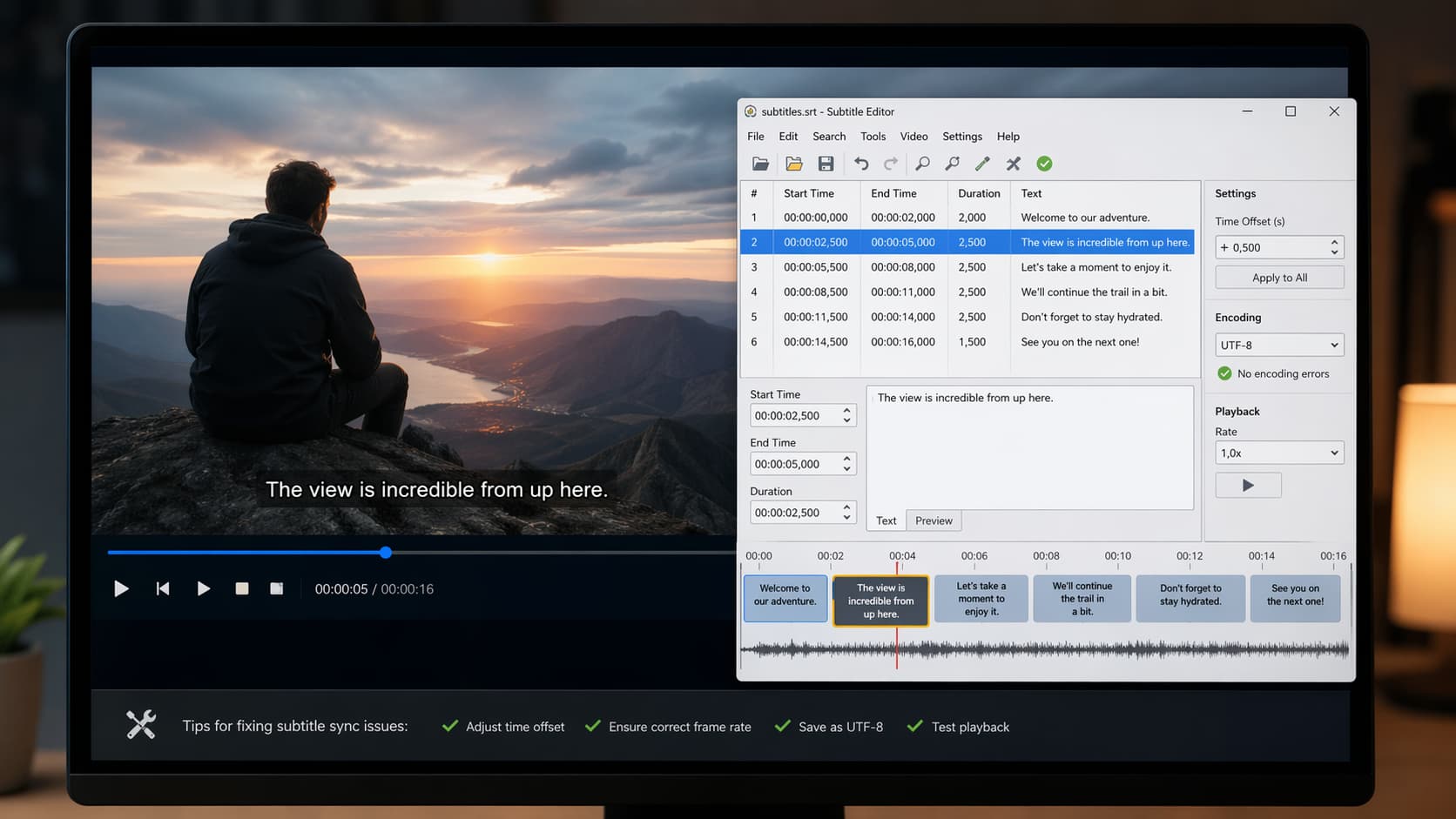Open the playback Rate 1,0x dropdown

tap(1278, 453)
